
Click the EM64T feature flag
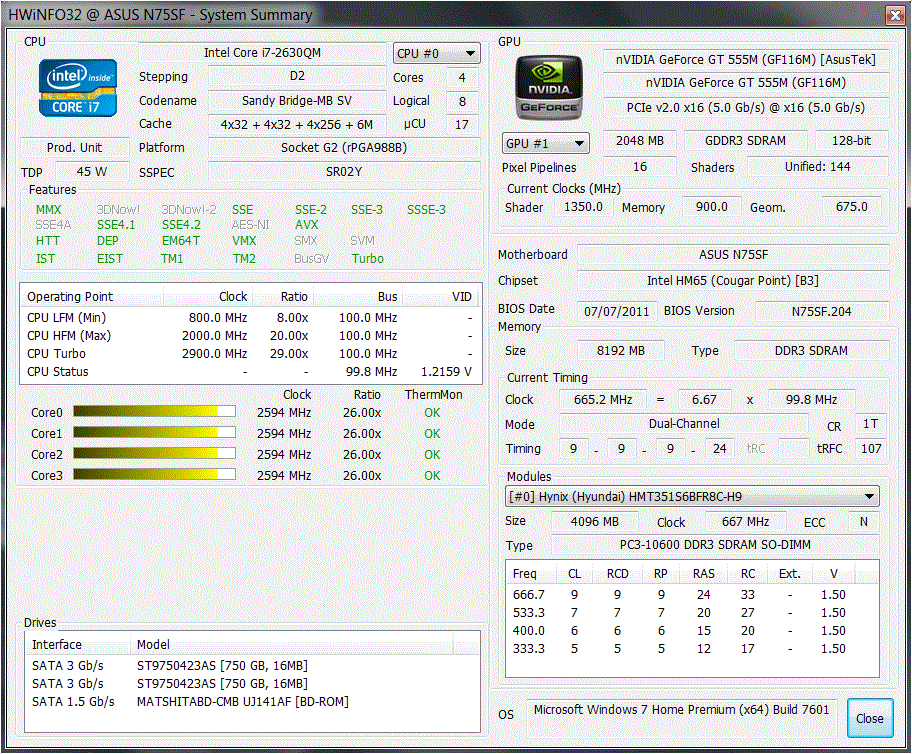coord(181,241)
